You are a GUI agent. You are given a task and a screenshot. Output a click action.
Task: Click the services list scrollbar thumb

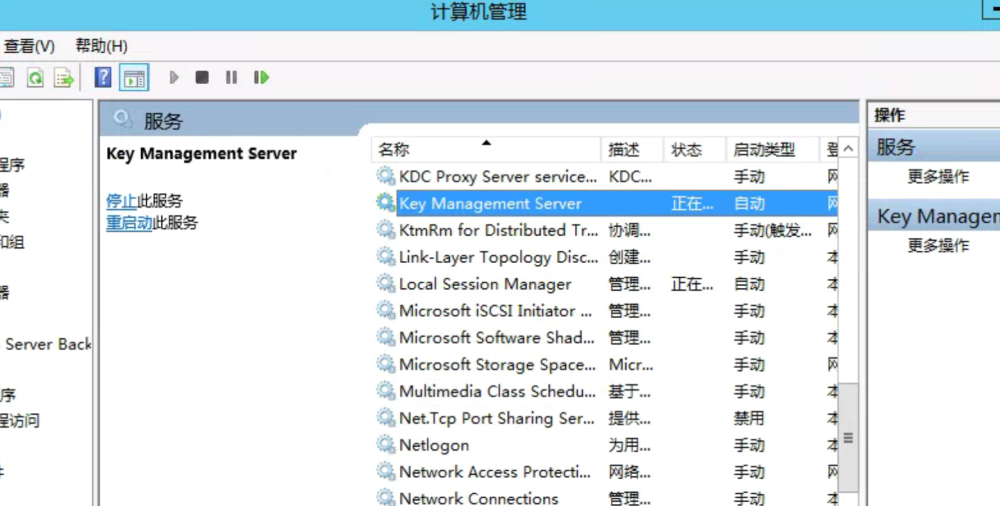tap(848, 437)
